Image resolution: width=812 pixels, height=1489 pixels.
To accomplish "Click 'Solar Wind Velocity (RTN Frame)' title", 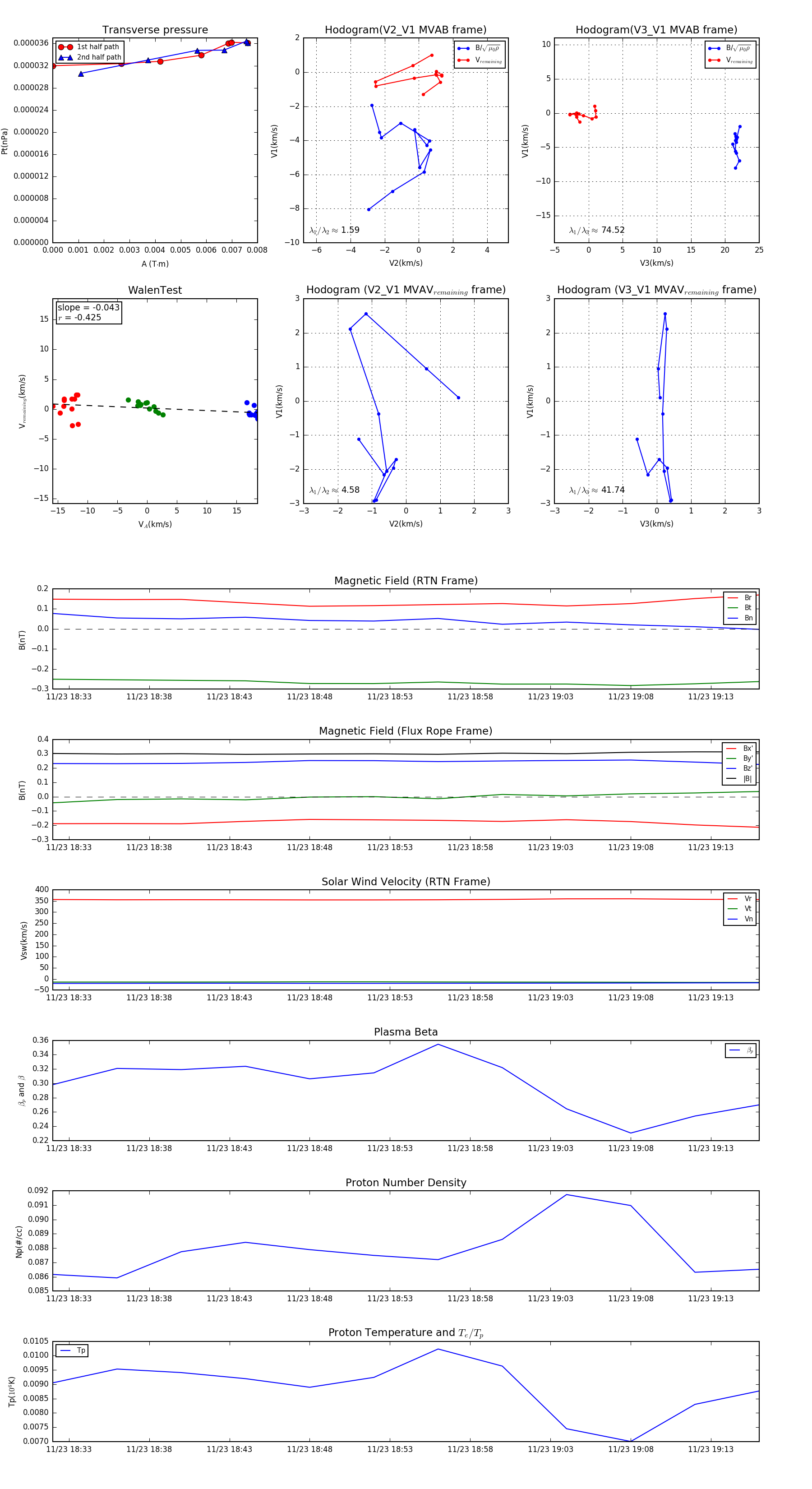I will pyautogui.click(x=406, y=882).
